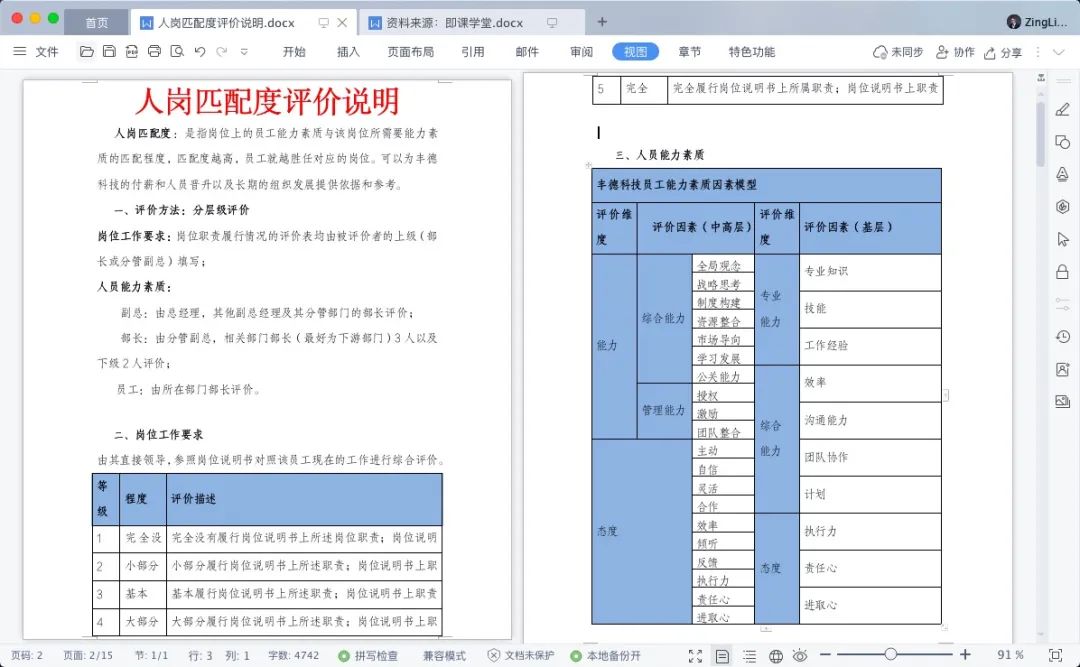Switch to outline view in status bar
1080x667 pixels.
[x=749, y=655]
